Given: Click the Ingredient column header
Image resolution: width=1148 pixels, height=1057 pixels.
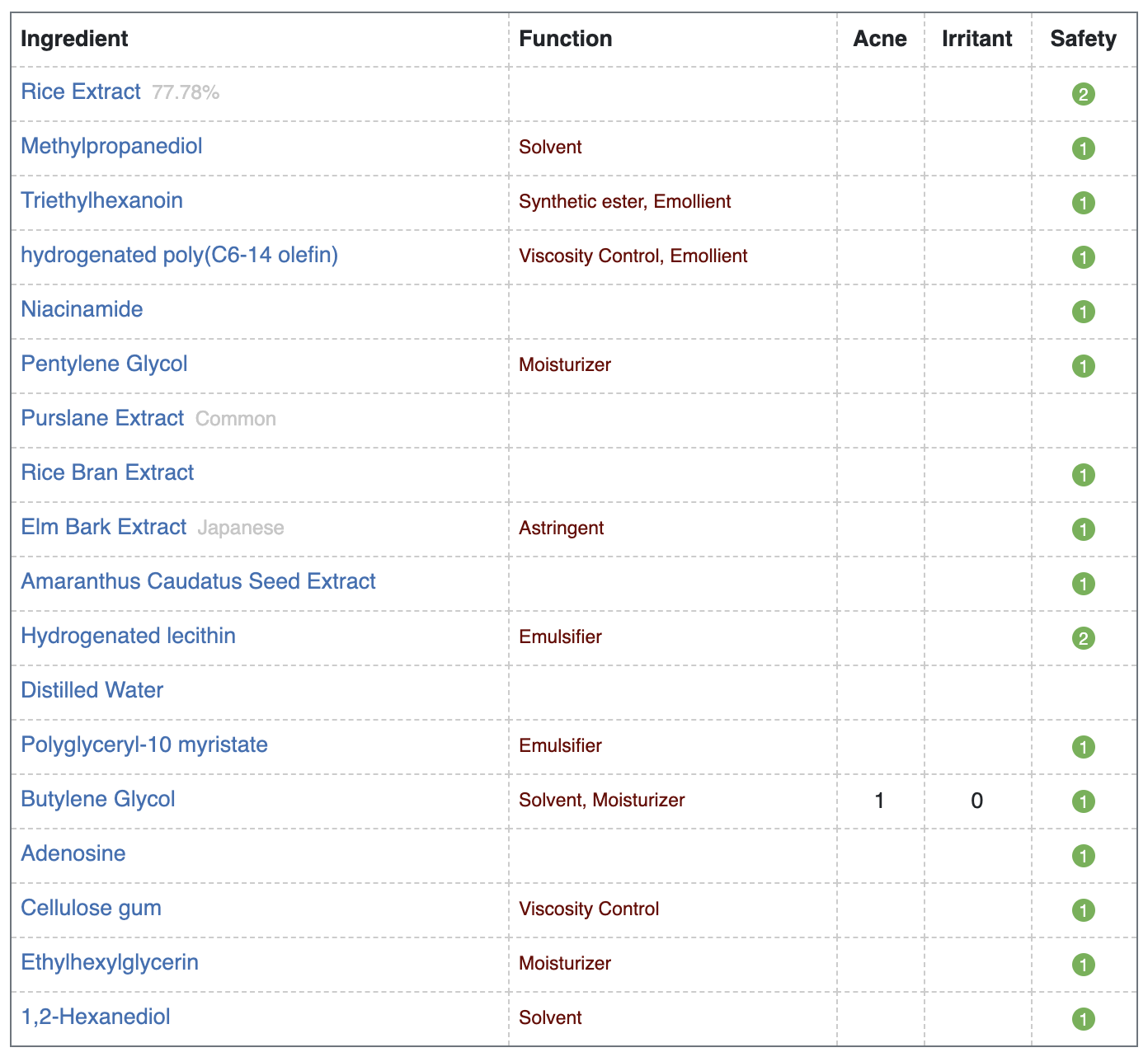Looking at the screenshot, I should coord(74,39).
